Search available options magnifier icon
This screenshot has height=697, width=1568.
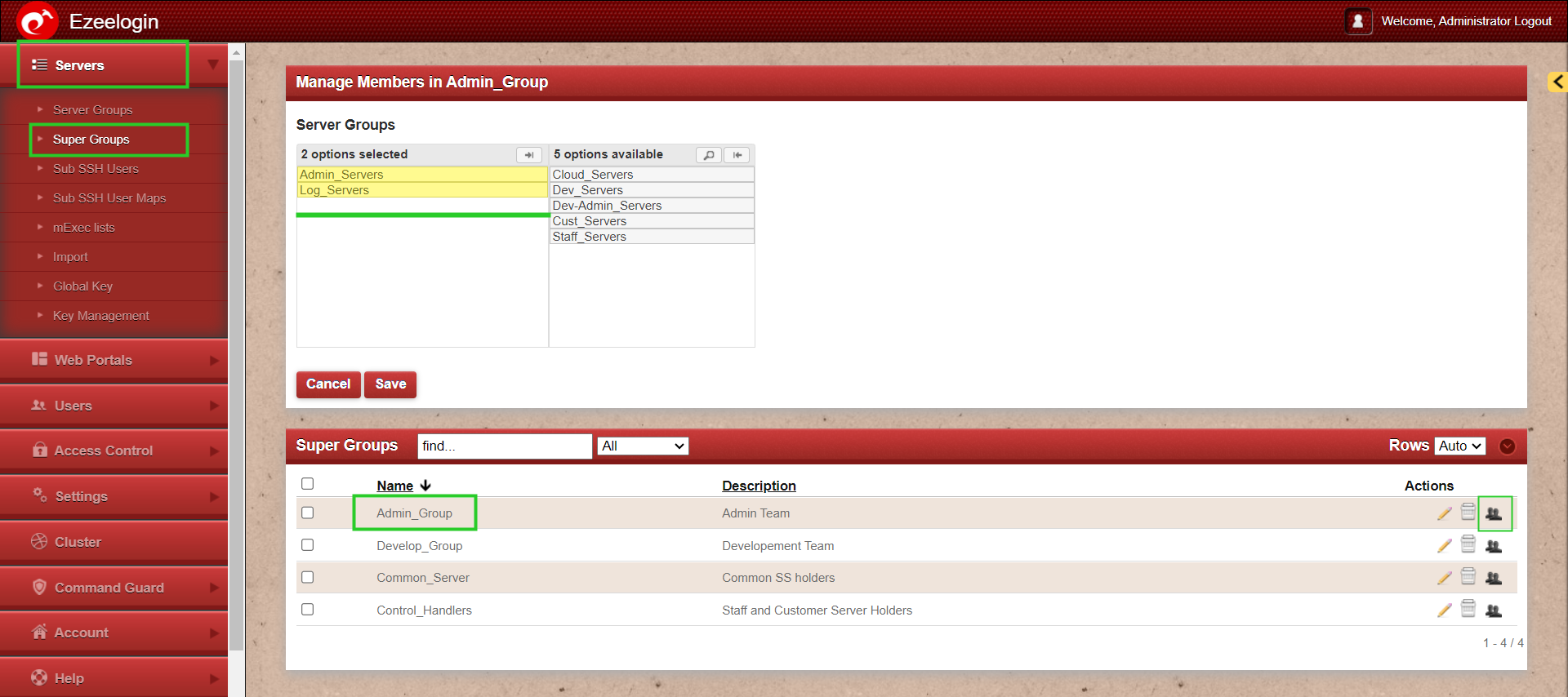[x=709, y=155]
